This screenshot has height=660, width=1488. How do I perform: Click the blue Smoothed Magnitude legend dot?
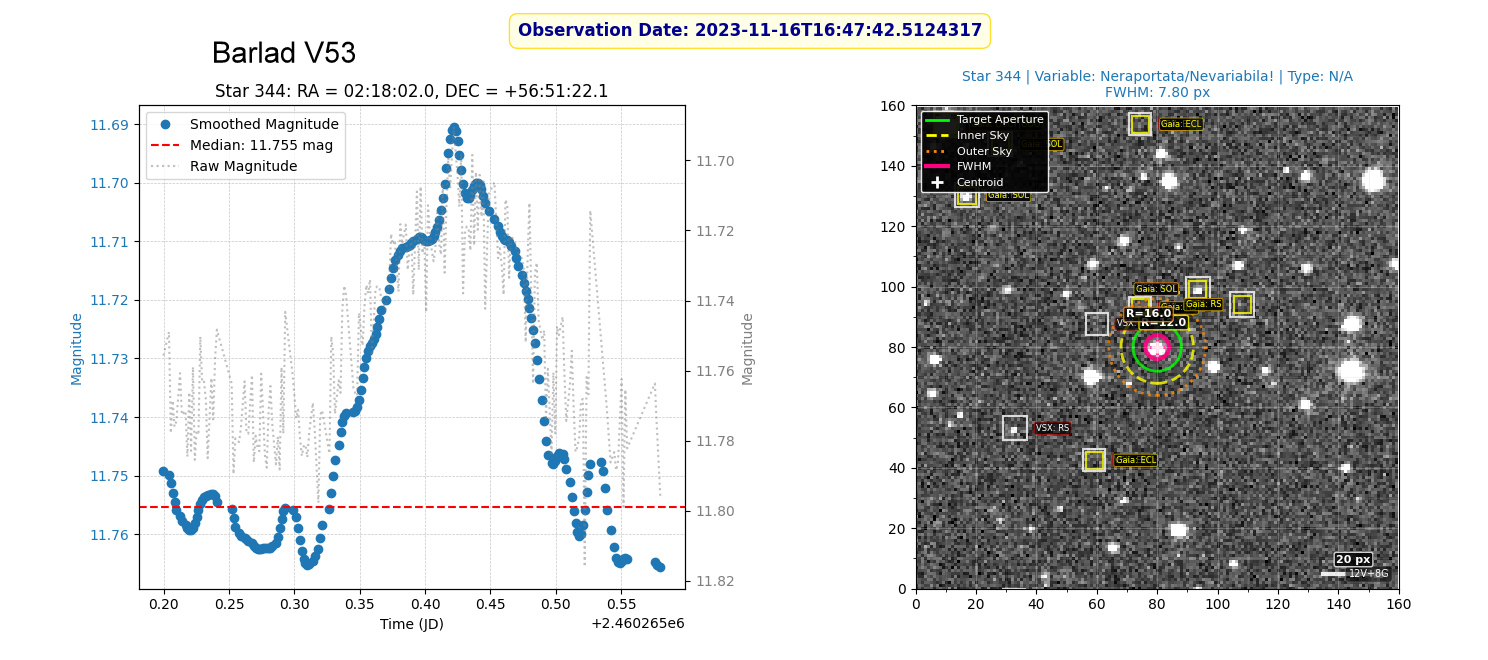coord(166,125)
